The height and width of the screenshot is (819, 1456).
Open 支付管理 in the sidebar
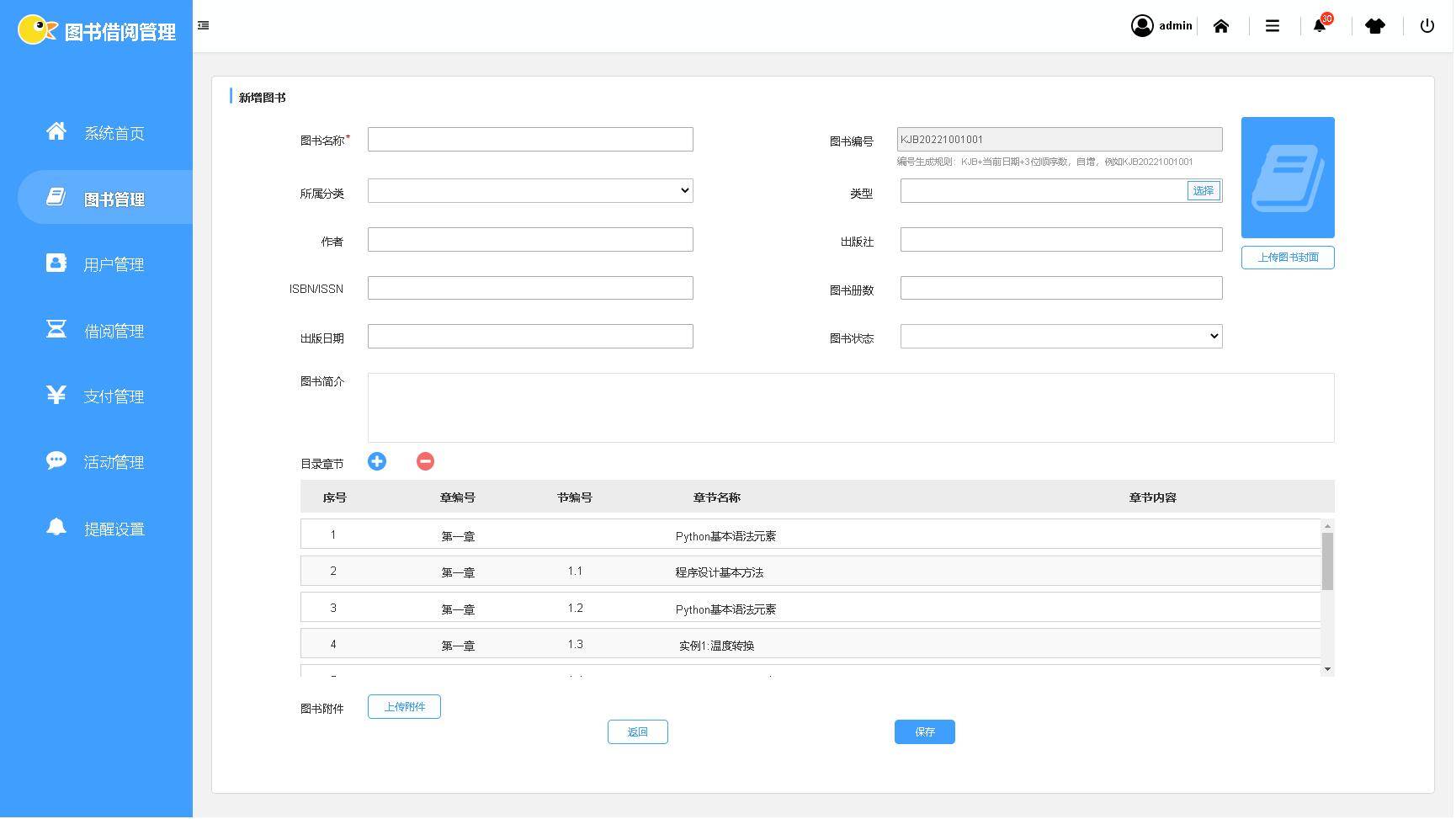114,396
